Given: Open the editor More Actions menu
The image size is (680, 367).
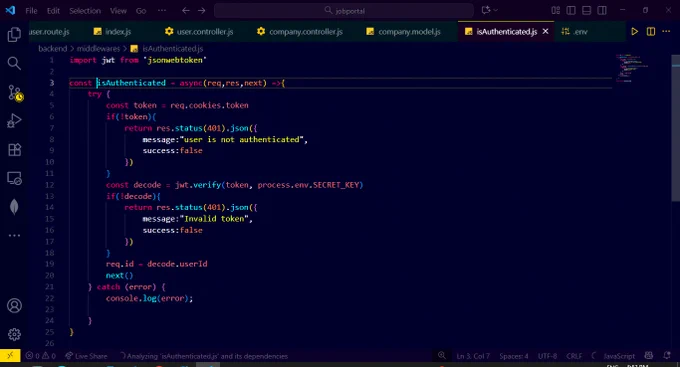Looking at the screenshot, I should point(666,31).
